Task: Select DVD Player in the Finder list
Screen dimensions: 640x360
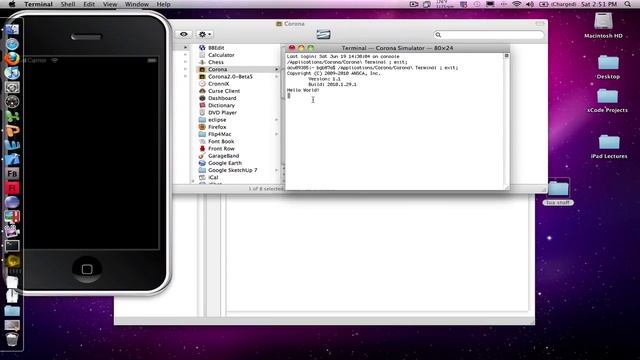Action: coord(222,112)
